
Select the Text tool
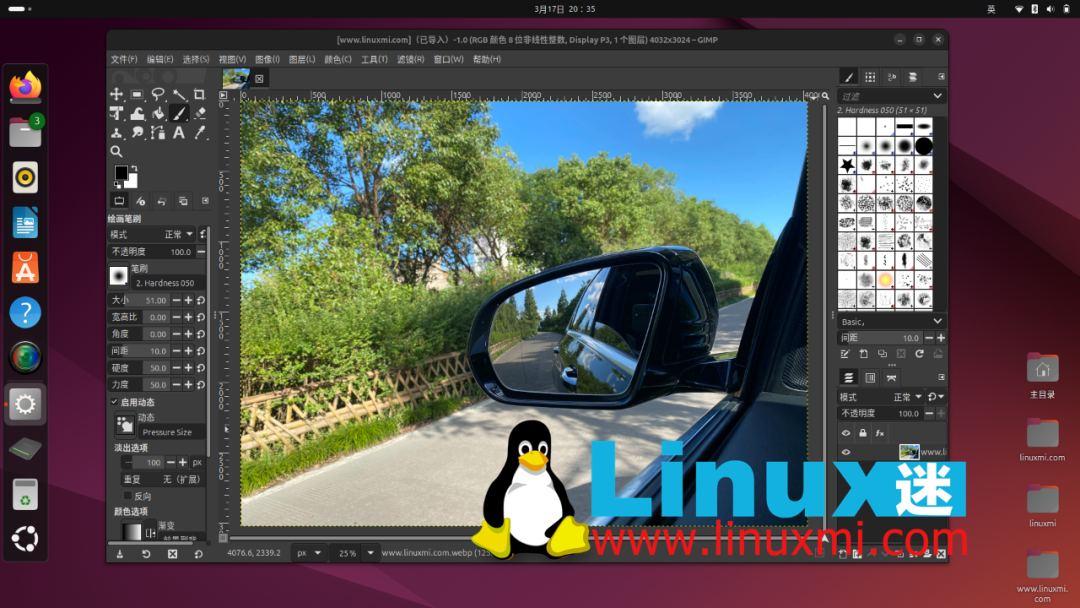pos(179,133)
